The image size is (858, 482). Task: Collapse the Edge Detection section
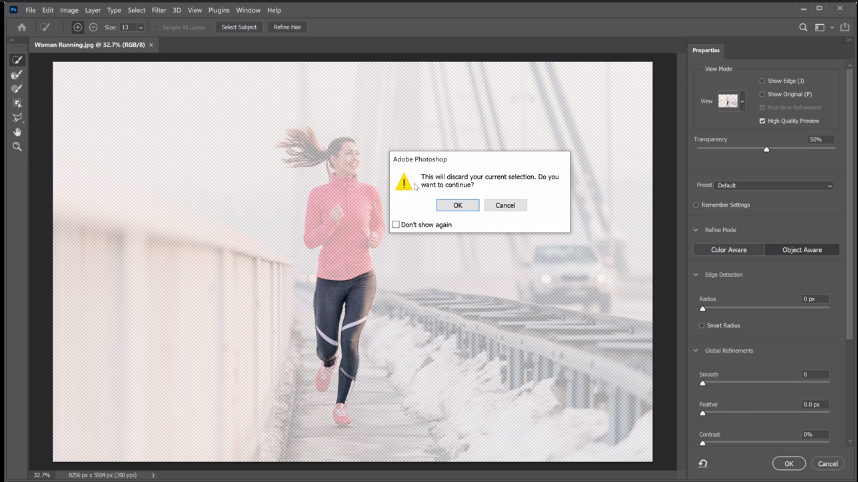click(696, 275)
